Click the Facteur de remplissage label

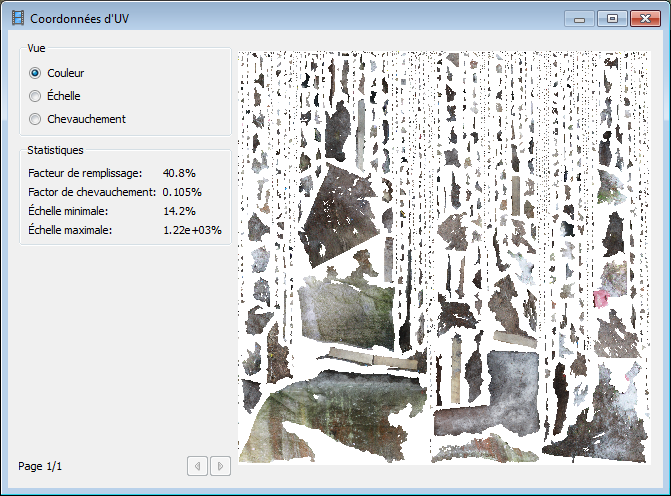[x=85, y=173]
